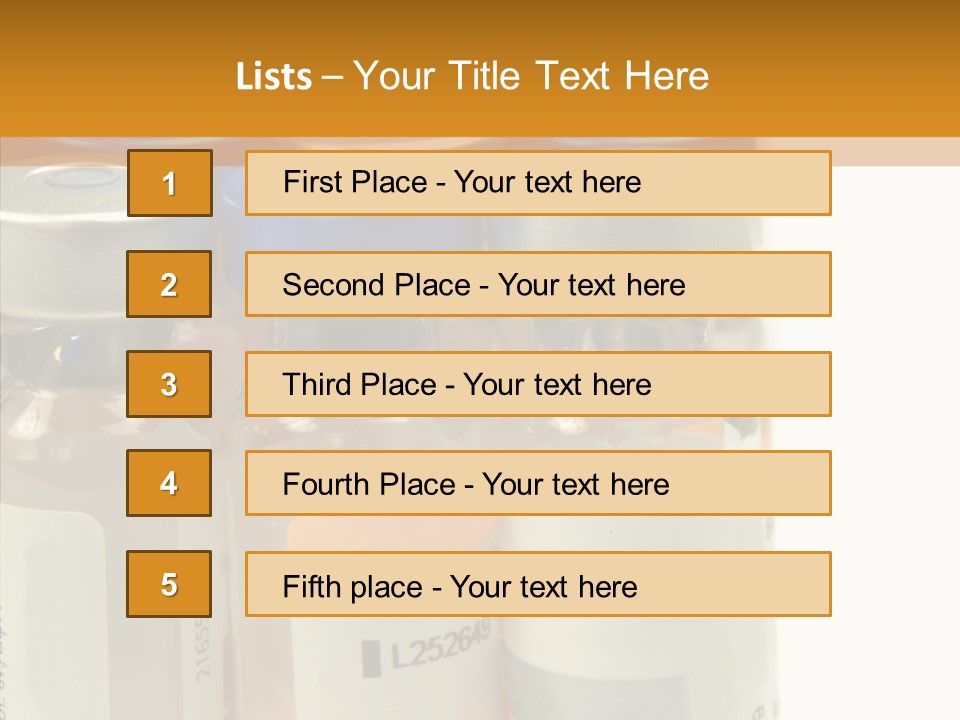This screenshot has width=960, height=720.
Task: Select the number 2 box
Action: tap(169, 284)
